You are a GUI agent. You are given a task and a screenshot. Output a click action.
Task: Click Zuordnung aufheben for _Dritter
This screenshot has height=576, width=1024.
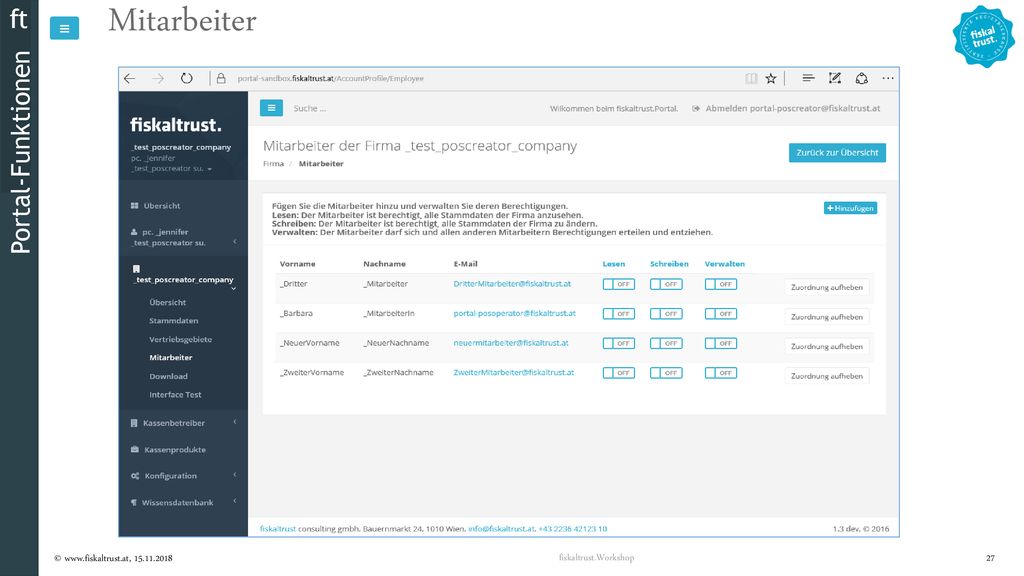point(827,287)
